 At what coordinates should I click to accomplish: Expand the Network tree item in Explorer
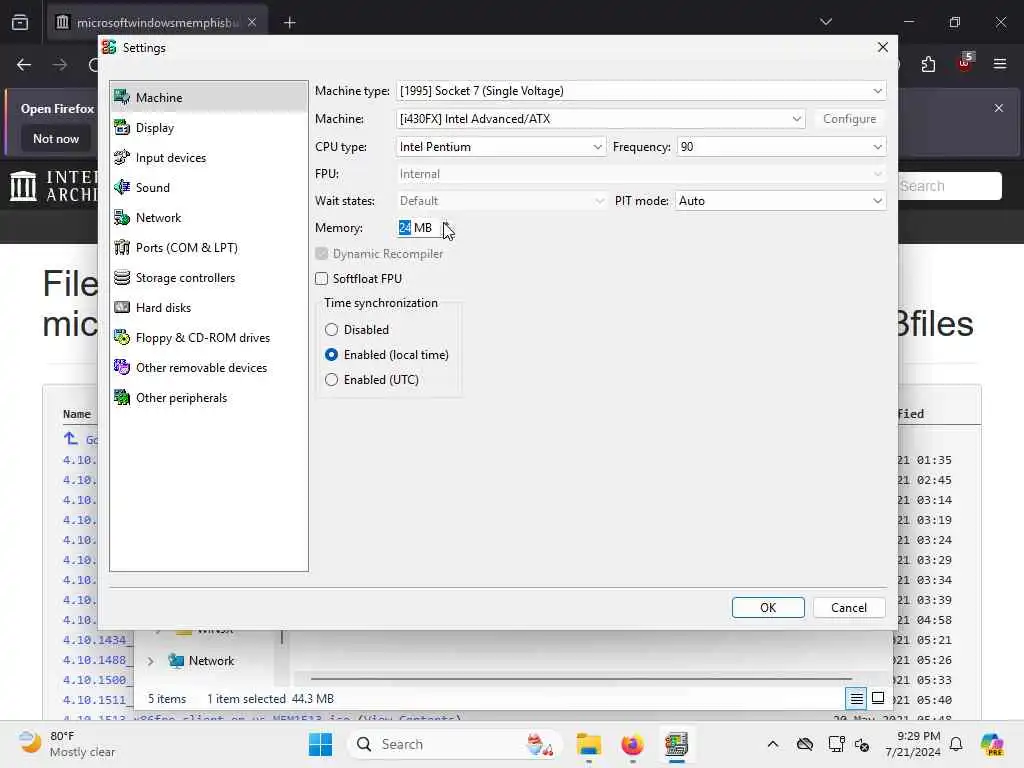click(150, 661)
